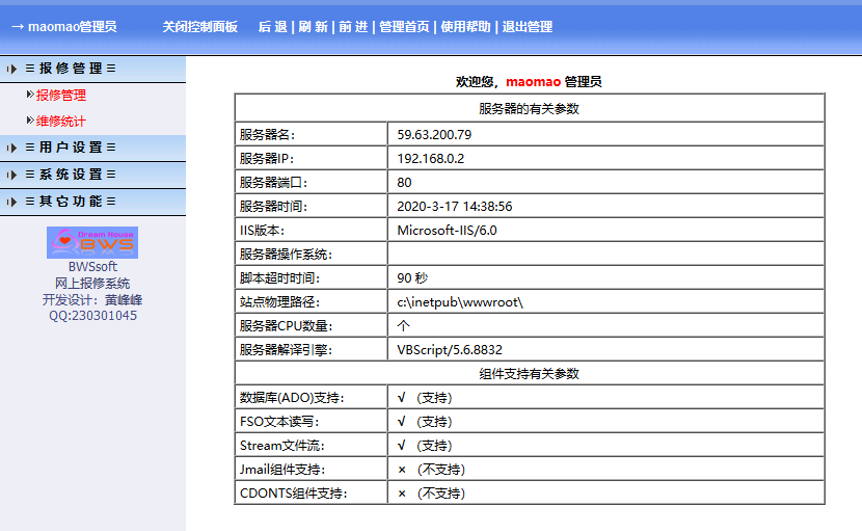862x531 pixels.
Task: Click the BWS Dream House logo
Action: click(x=92, y=242)
